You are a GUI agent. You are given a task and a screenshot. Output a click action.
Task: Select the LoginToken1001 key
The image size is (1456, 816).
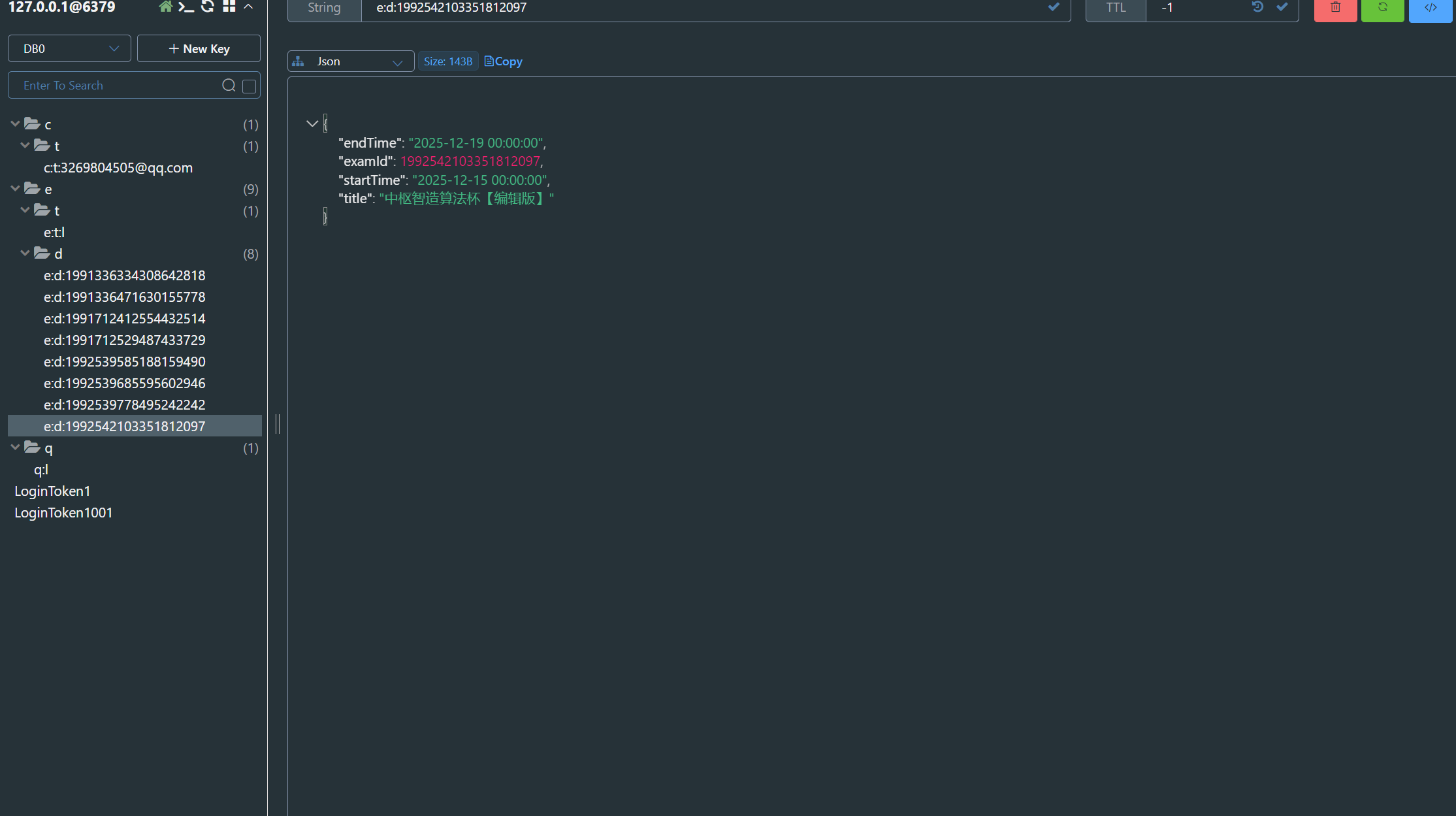point(63,513)
